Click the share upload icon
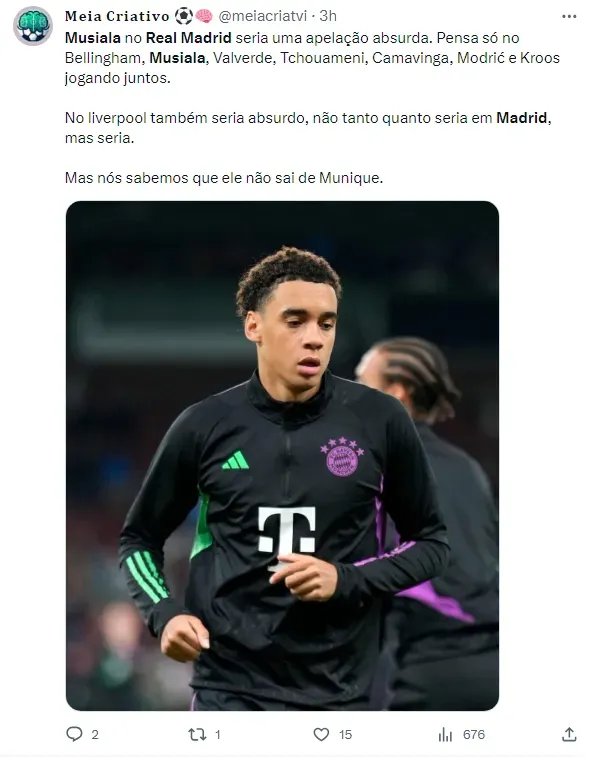This screenshot has width=589, height=757. (x=570, y=734)
